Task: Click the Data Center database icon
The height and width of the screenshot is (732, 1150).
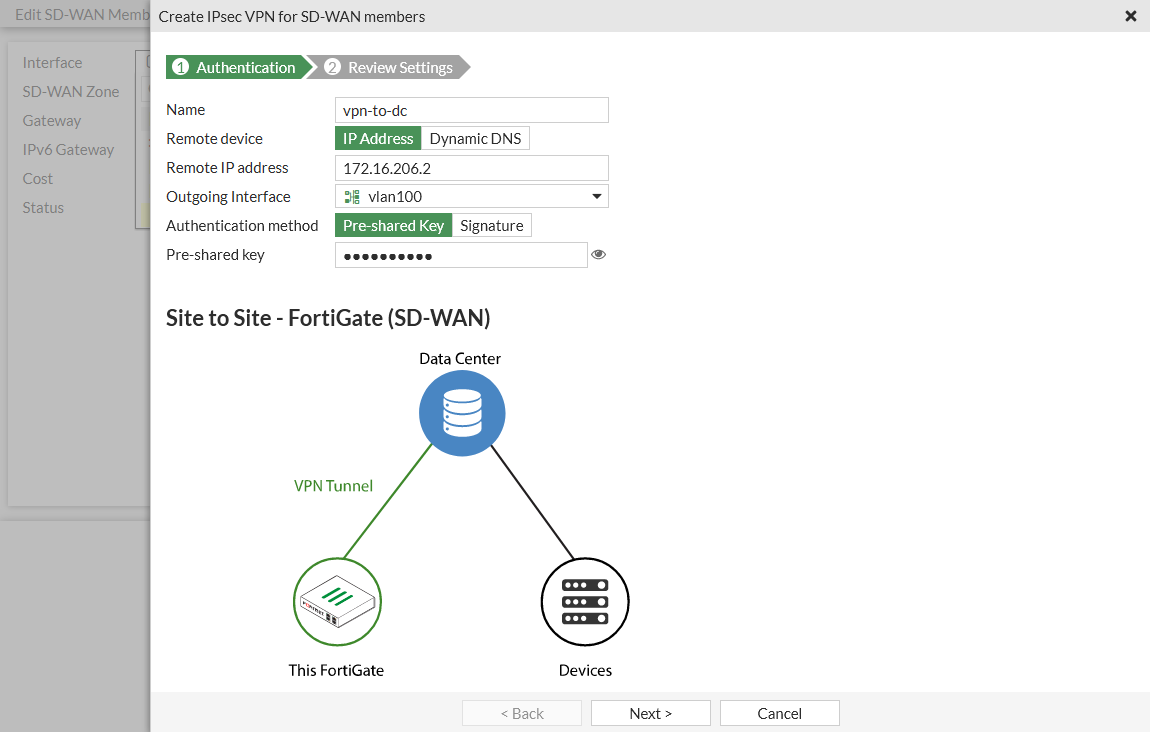Action: (x=461, y=412)
